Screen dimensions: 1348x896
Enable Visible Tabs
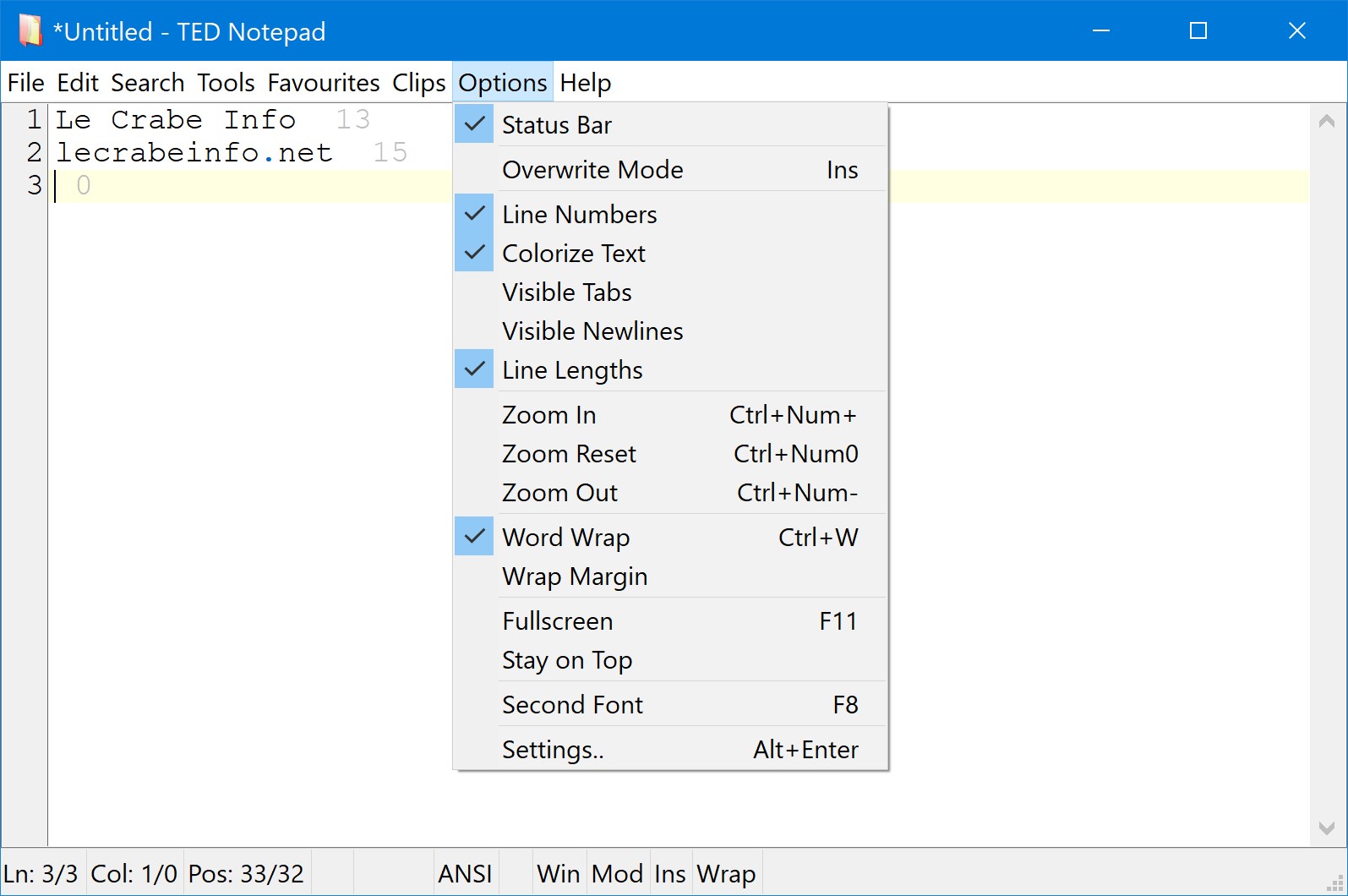click(x=671, y=292)
